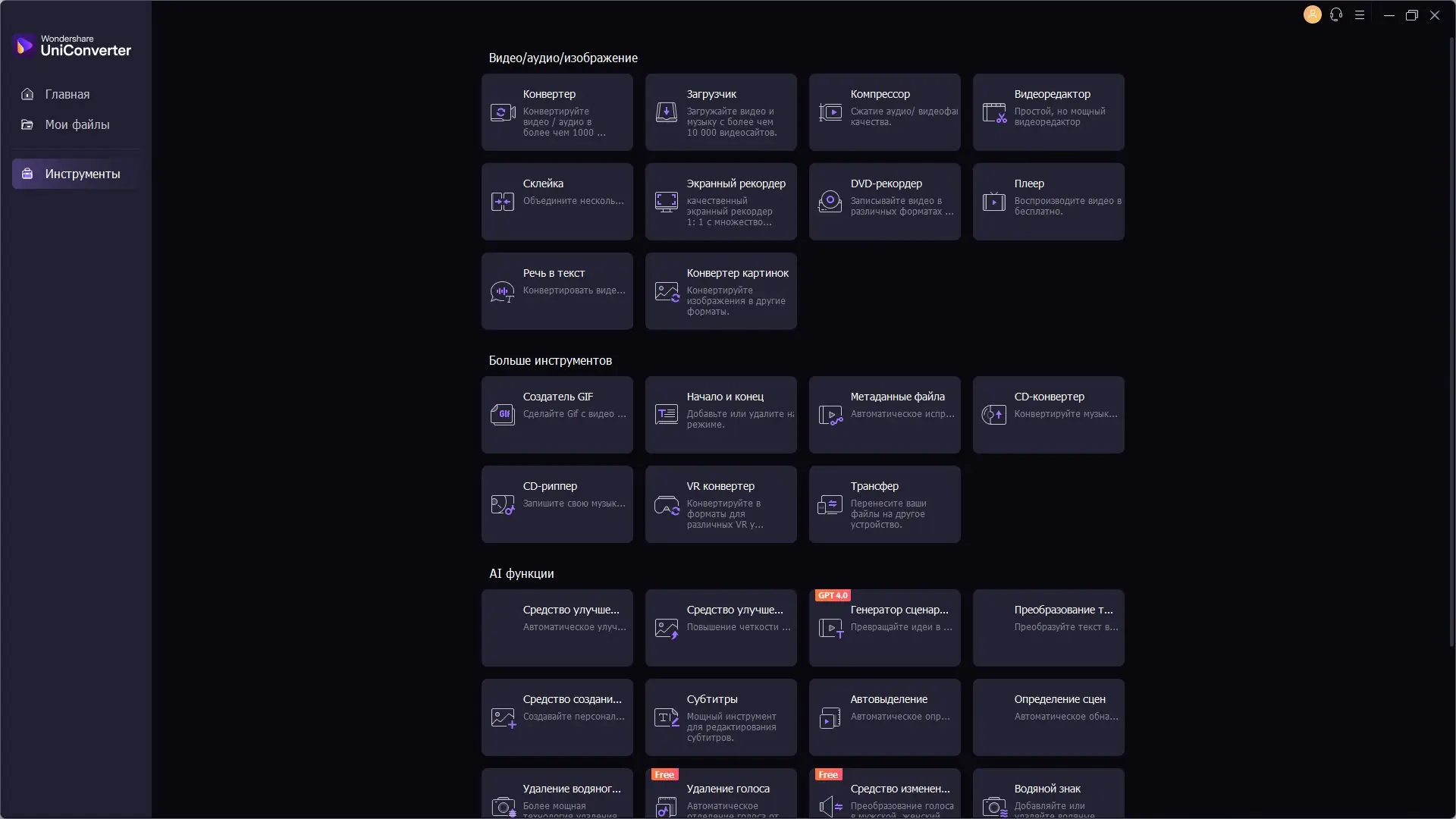Select the Инструменты sidebar tab
The image size is (1456, 819).
[x=76, y=174]
